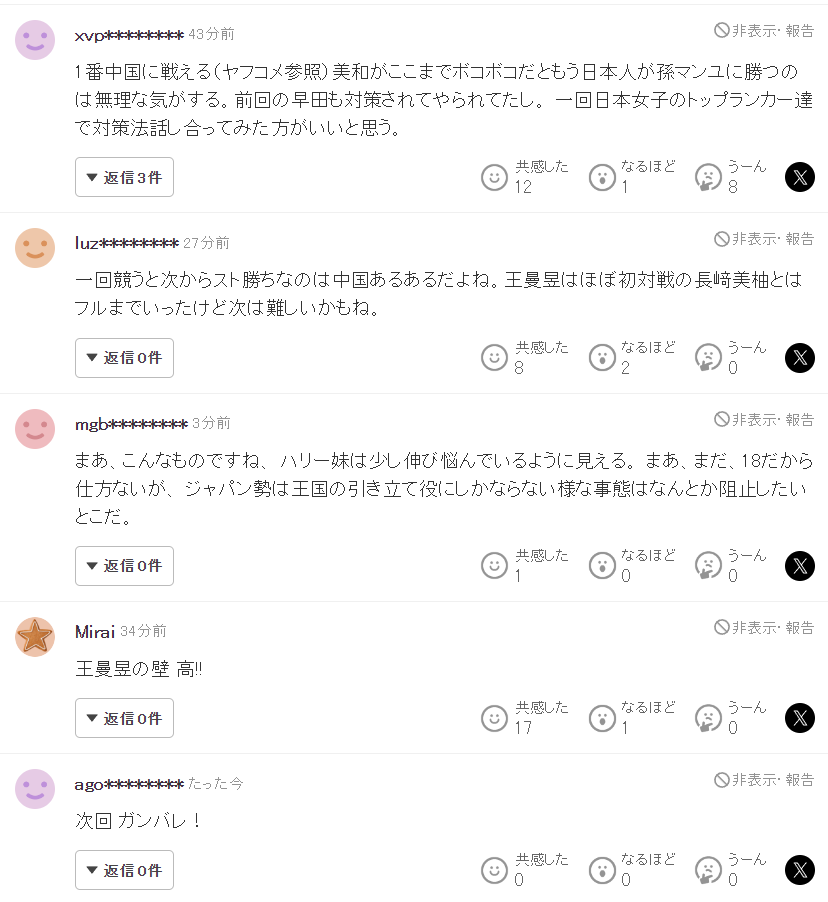Viewport: 828px width, 902px height.
Task: Click うーん icon on ago comment
Action: [x=708, y=870]
